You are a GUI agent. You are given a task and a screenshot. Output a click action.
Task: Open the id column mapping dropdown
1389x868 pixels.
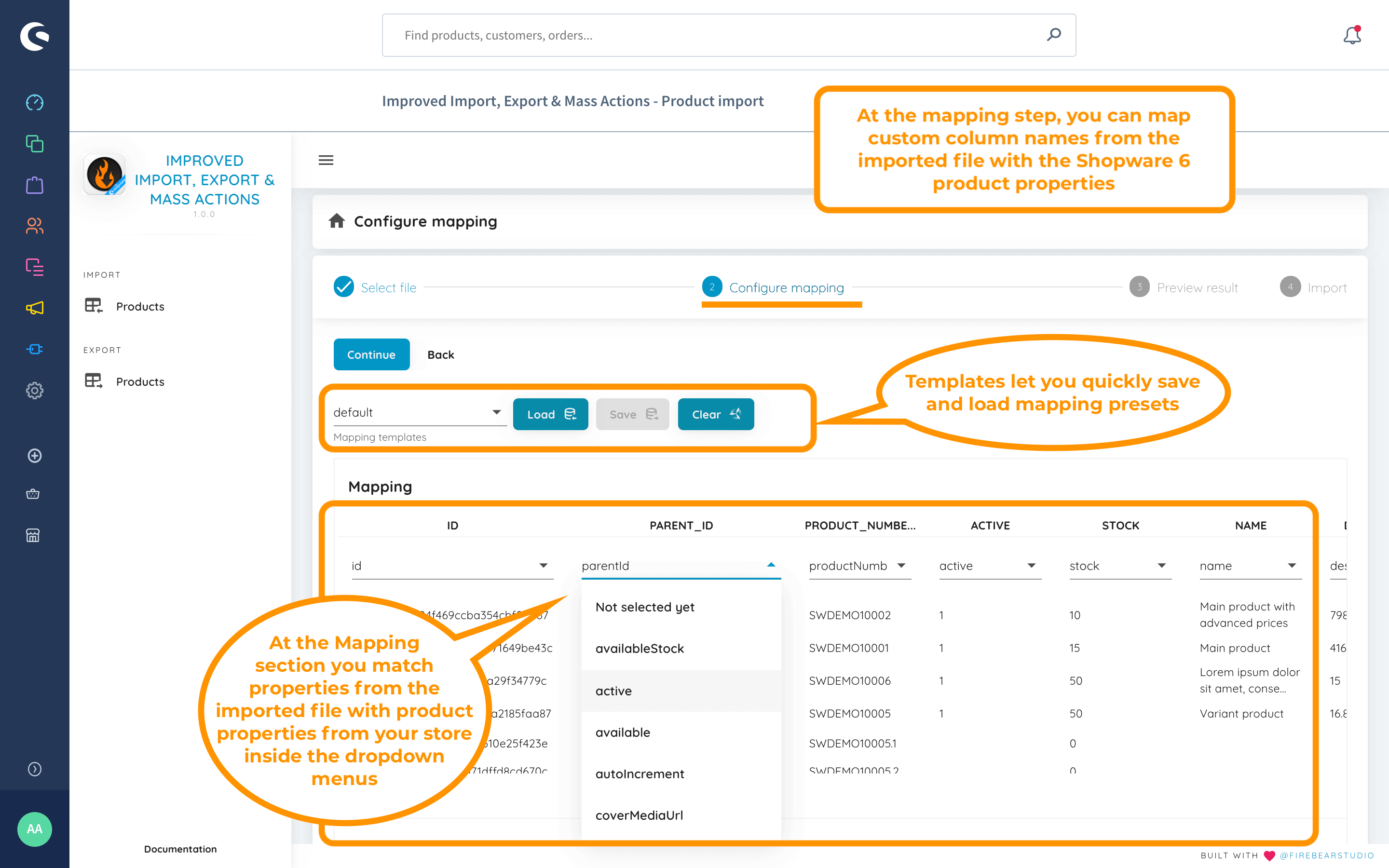pos(451,566)
